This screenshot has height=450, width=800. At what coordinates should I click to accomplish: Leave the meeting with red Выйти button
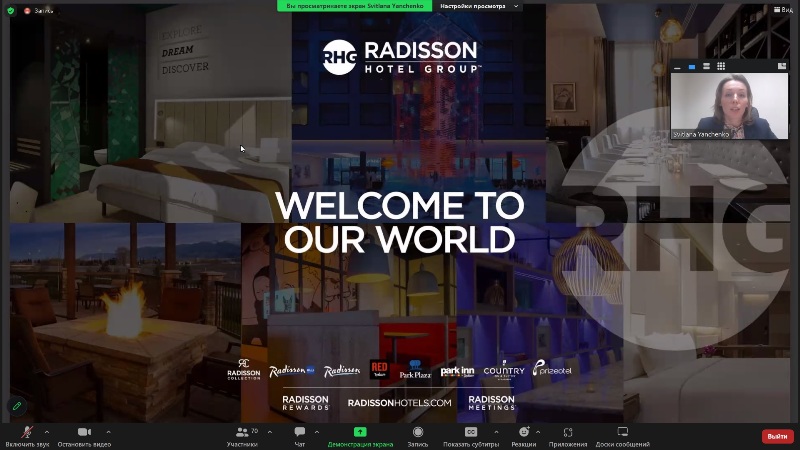click(x=778, y=436)
